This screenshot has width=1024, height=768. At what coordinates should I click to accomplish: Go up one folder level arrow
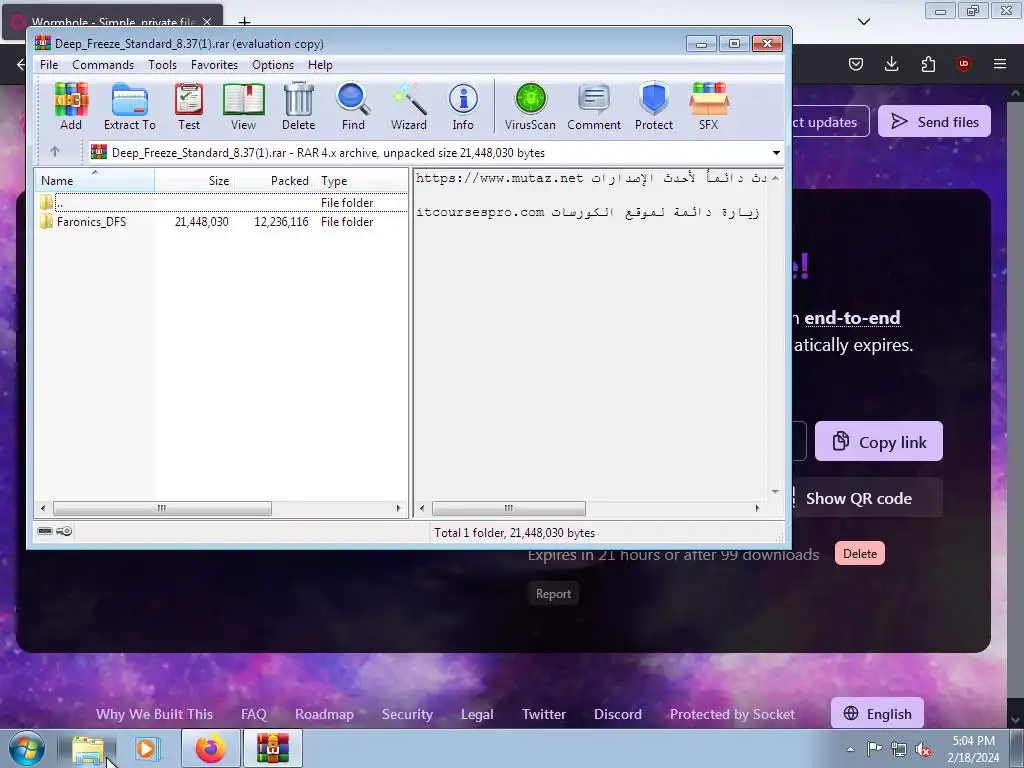point(55,152)
